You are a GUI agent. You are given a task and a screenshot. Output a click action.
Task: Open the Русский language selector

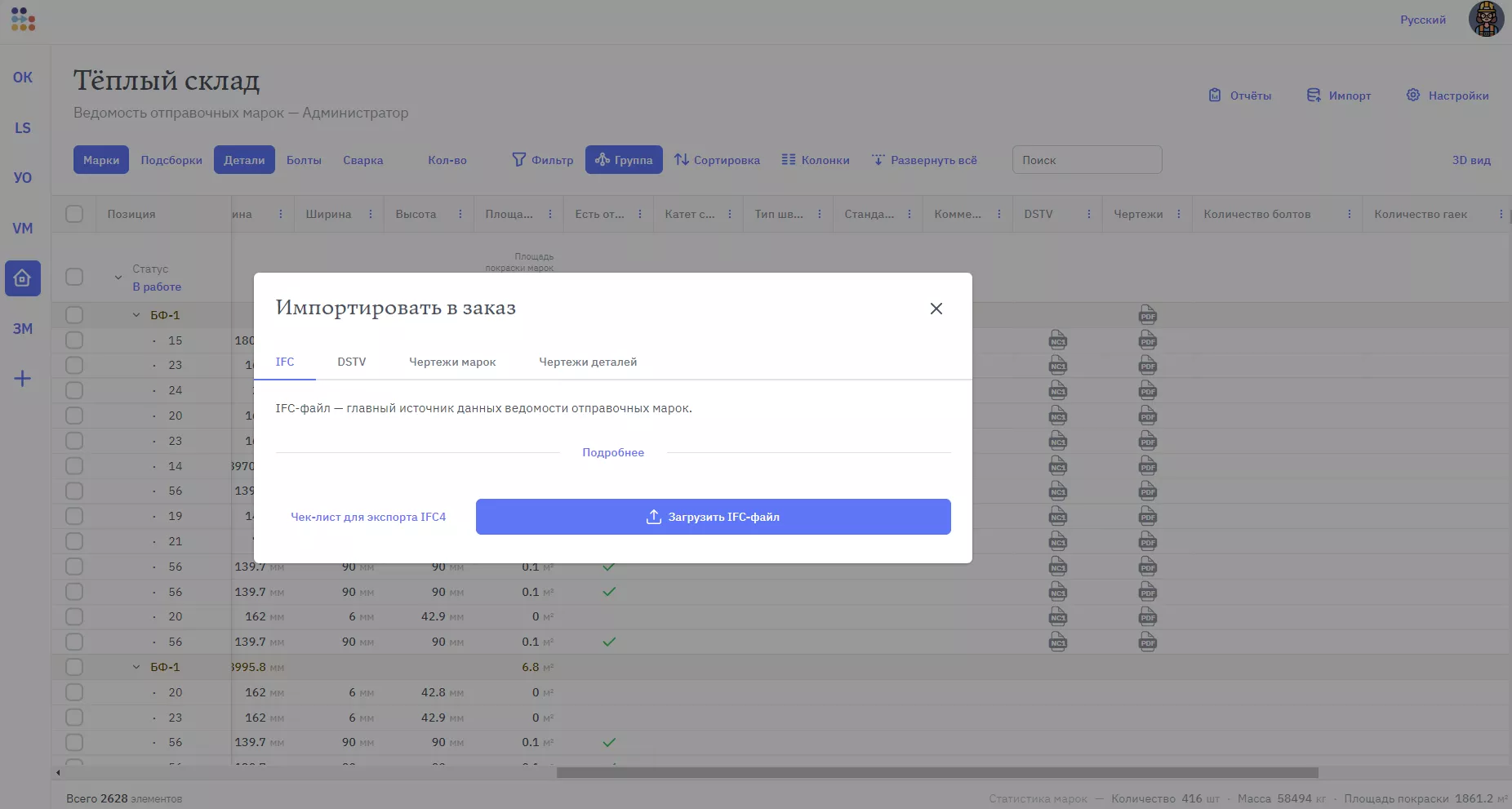[1422, 20]
